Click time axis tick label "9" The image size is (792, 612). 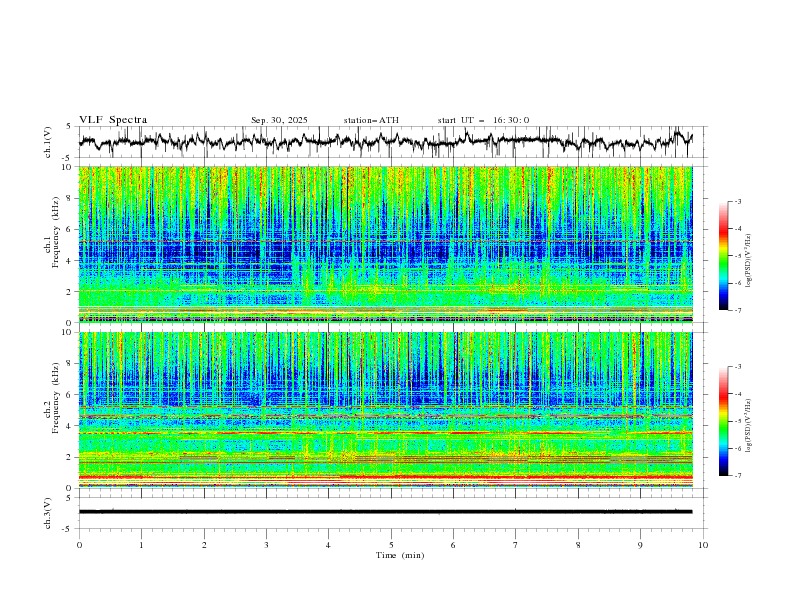pos(640,545)
